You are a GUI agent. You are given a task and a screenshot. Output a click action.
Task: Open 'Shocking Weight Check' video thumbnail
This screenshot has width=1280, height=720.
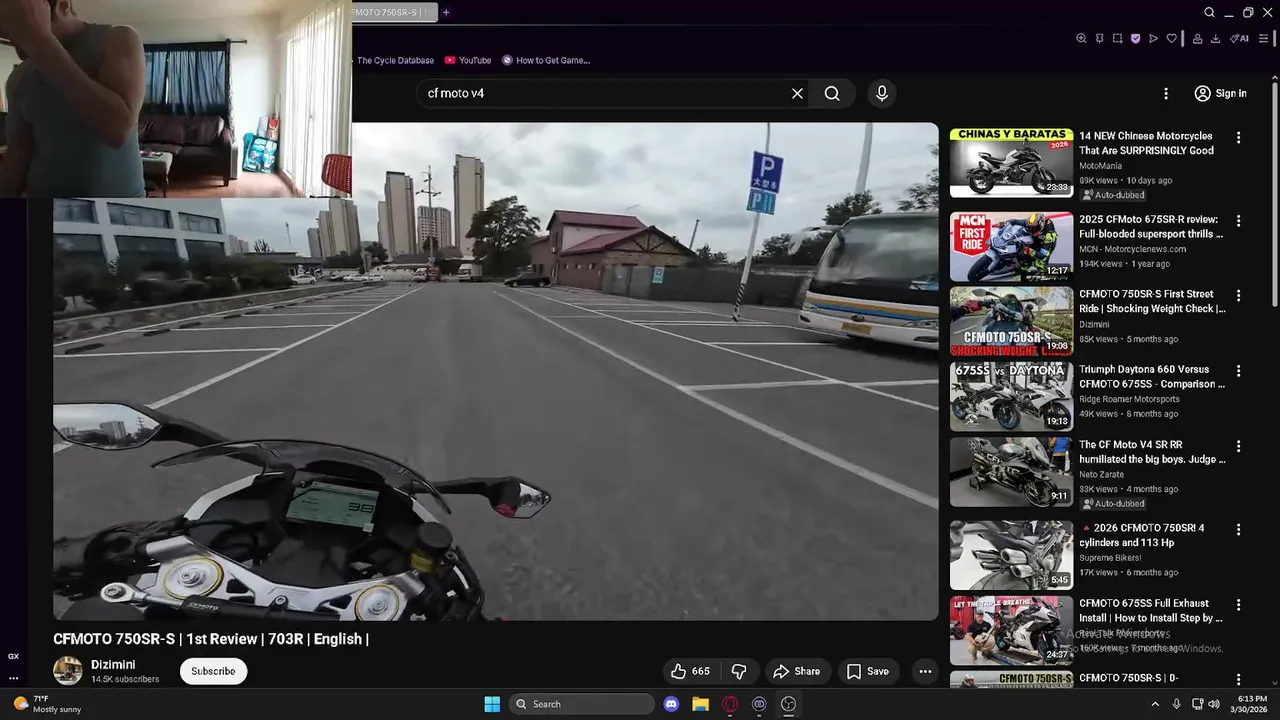pos(1011,321)
